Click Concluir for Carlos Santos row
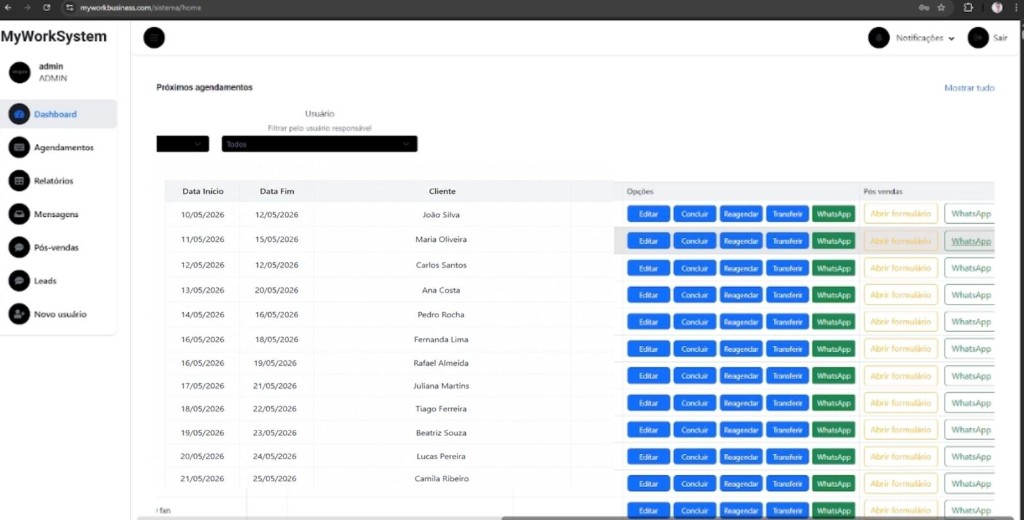 tap(695, 268)
